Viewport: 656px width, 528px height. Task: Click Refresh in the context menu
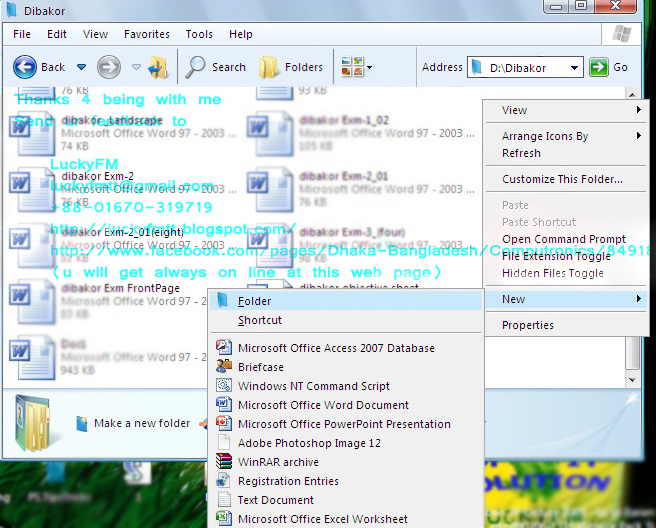[x=566, y=153]
